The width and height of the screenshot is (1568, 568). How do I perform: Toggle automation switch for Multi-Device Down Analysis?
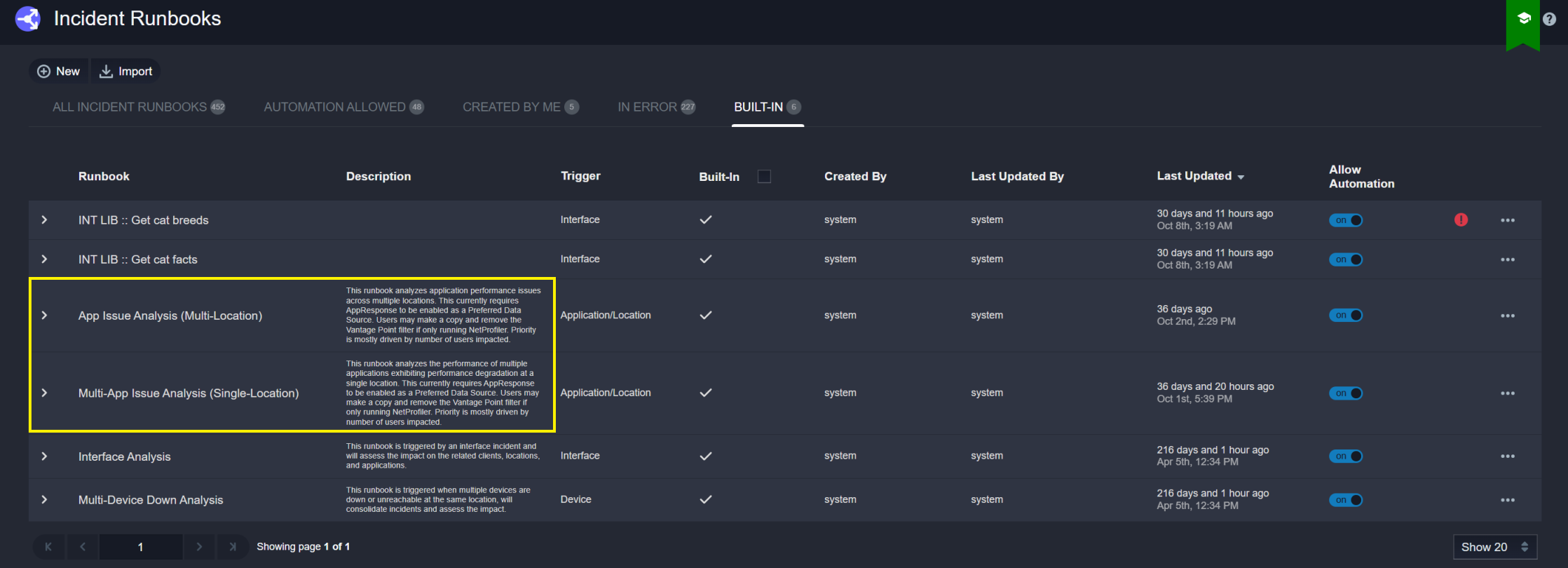(1346, 500)
